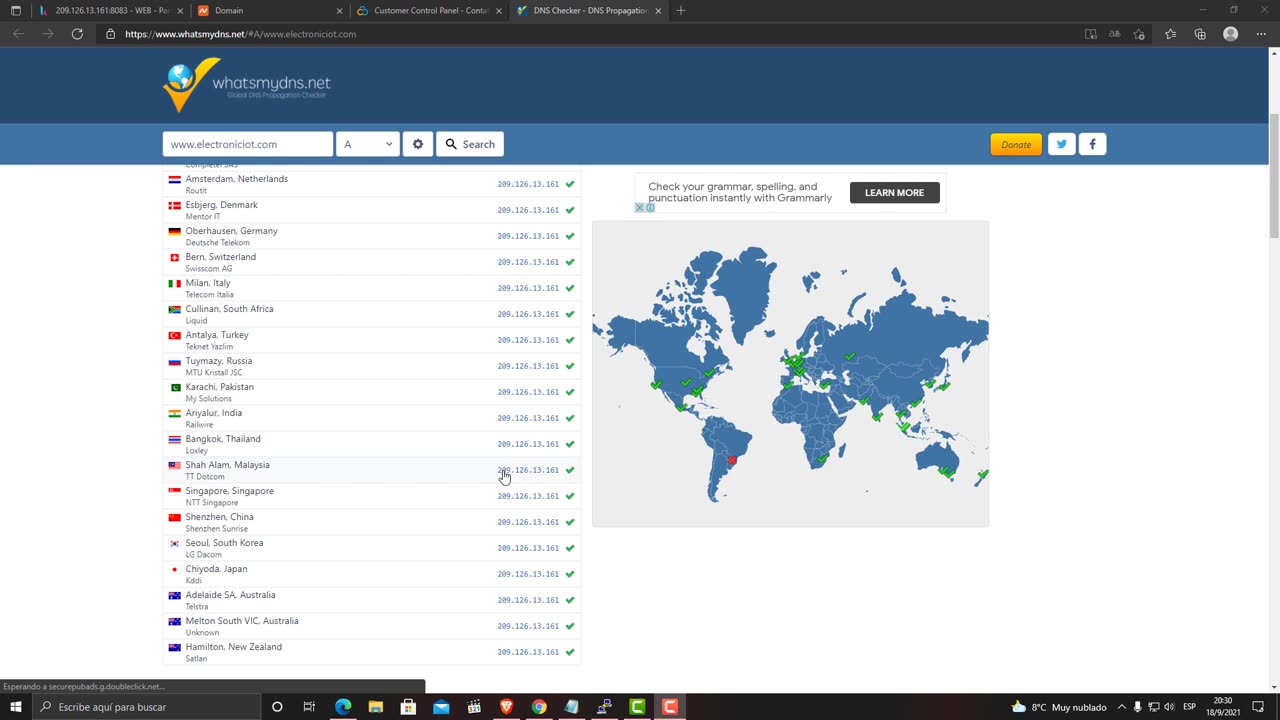
Task: Click the Oberhausen, Germany IP address
Action: click(x=528, y=236)
